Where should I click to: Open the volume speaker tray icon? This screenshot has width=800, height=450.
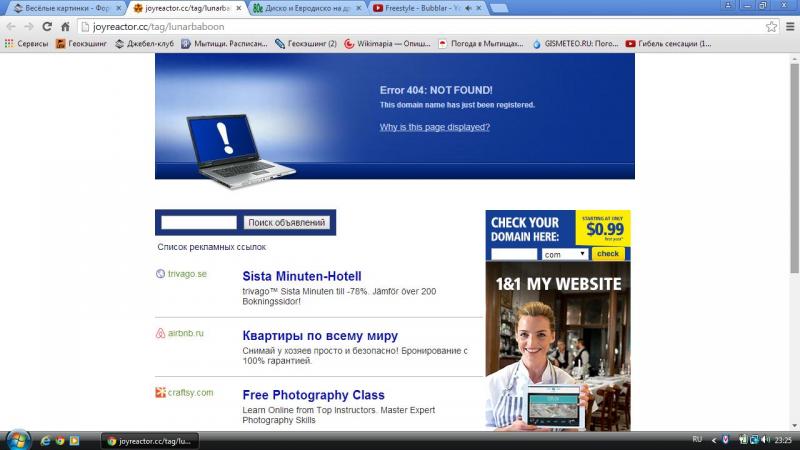pyautogui.click(x=765, y=440)
